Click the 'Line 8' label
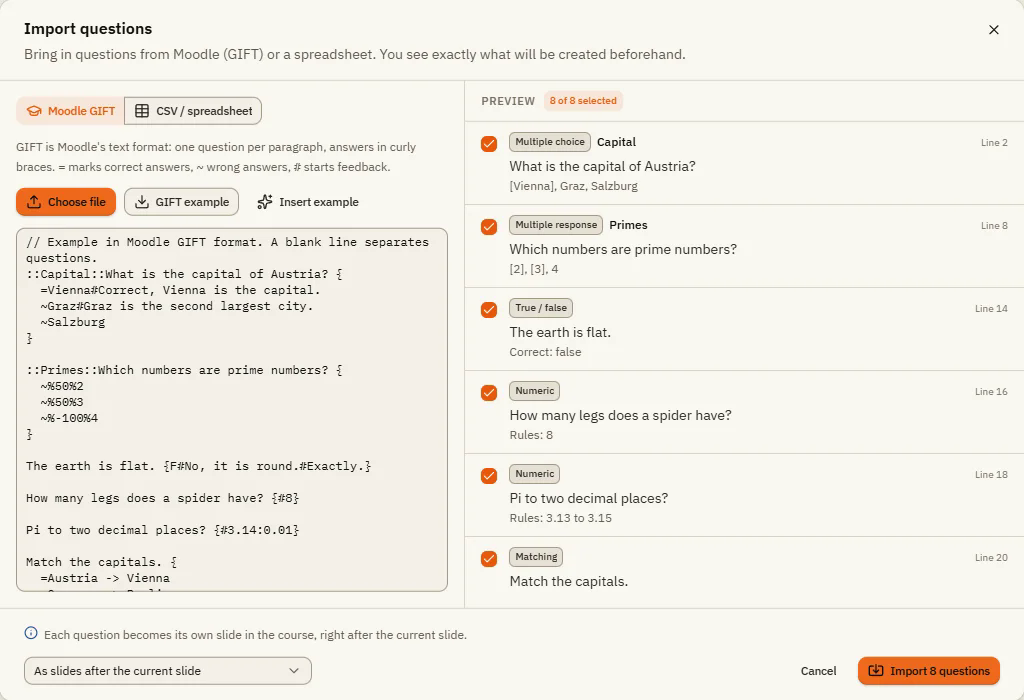 click(x=994, y=225)
